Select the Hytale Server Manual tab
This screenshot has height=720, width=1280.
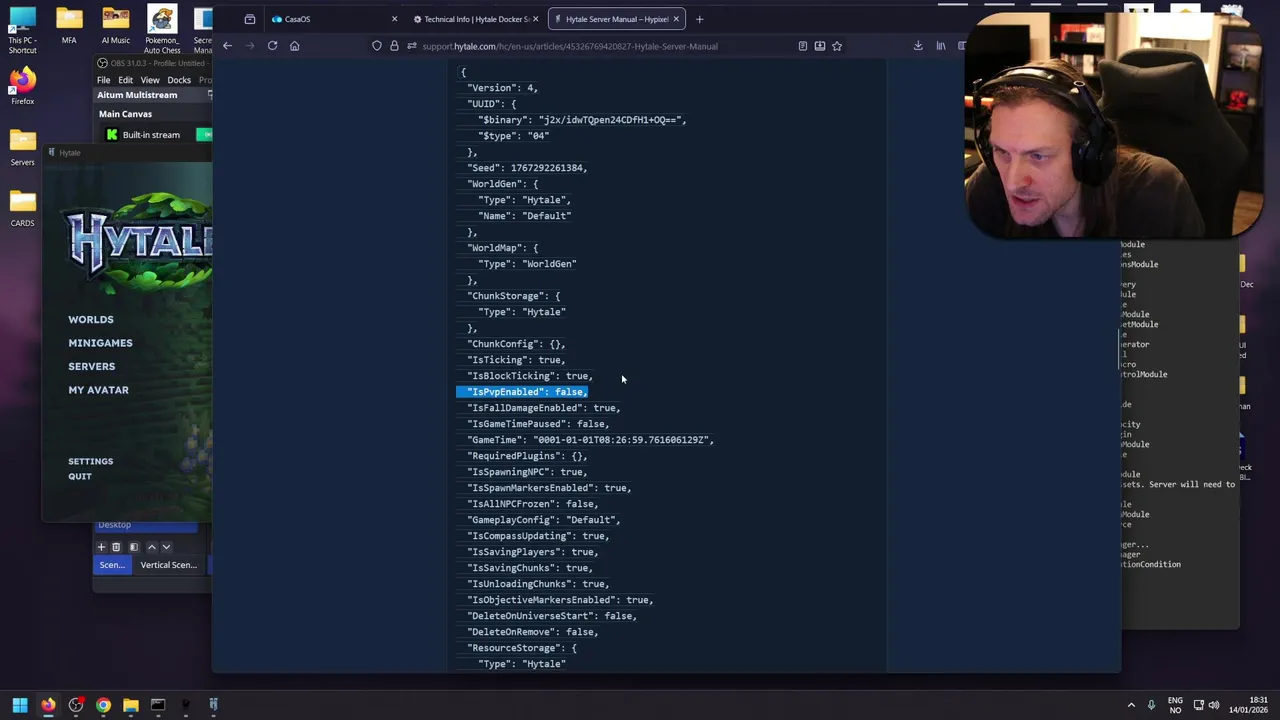pos(617,19)
